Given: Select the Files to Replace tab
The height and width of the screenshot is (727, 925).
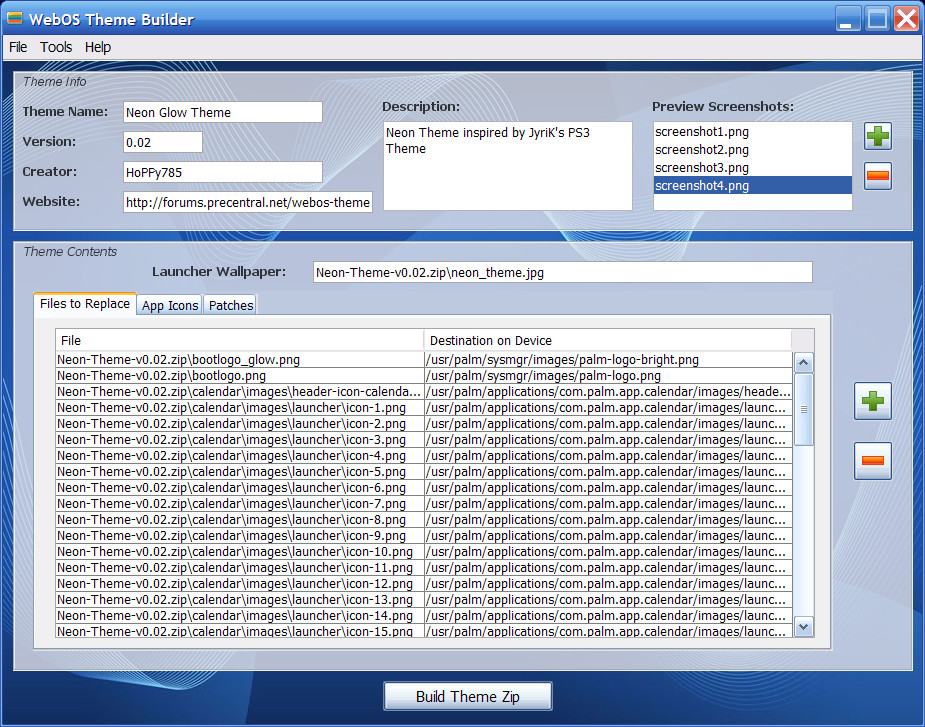Looking at the screenshot, I should coord(85,304).
